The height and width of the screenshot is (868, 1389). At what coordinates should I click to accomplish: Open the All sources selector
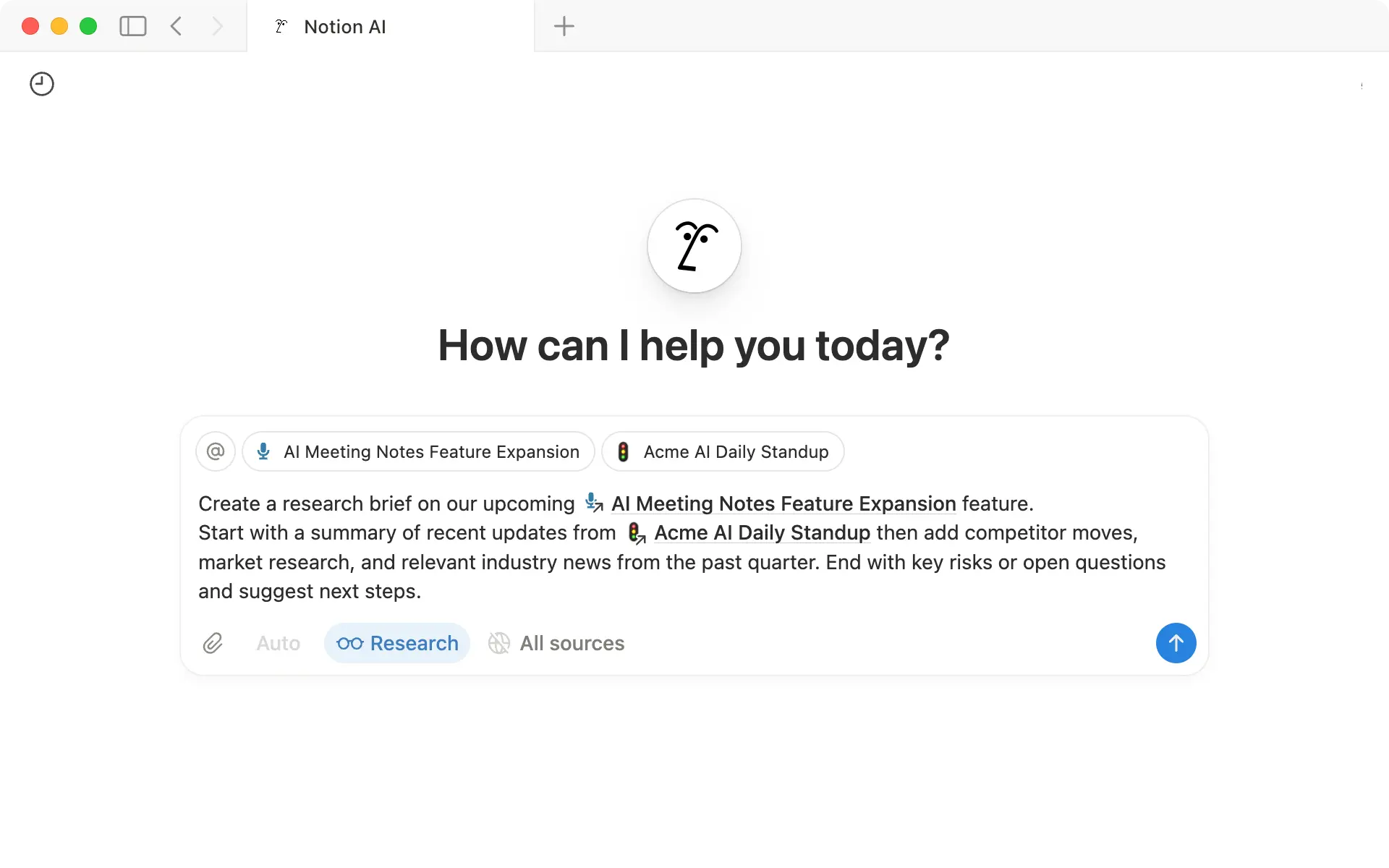tap(556, 643)
